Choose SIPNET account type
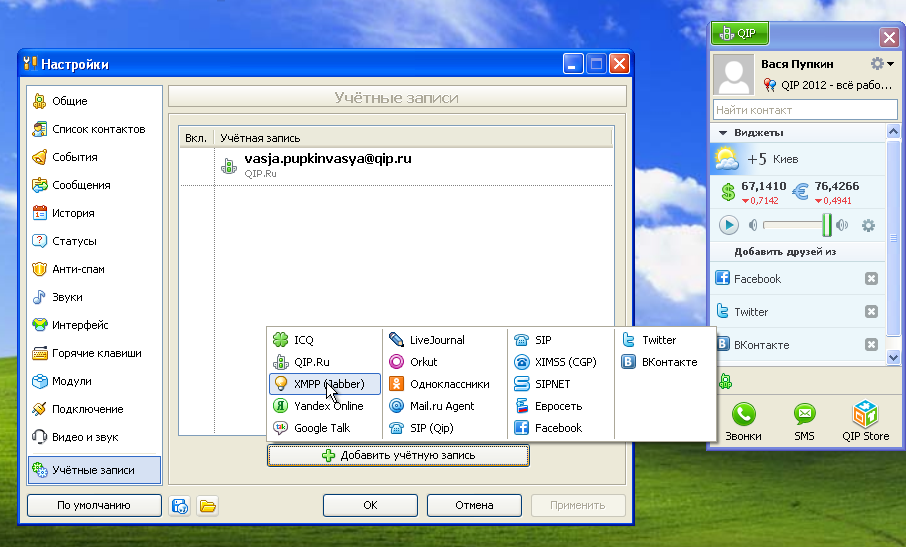 coord(561,384)
